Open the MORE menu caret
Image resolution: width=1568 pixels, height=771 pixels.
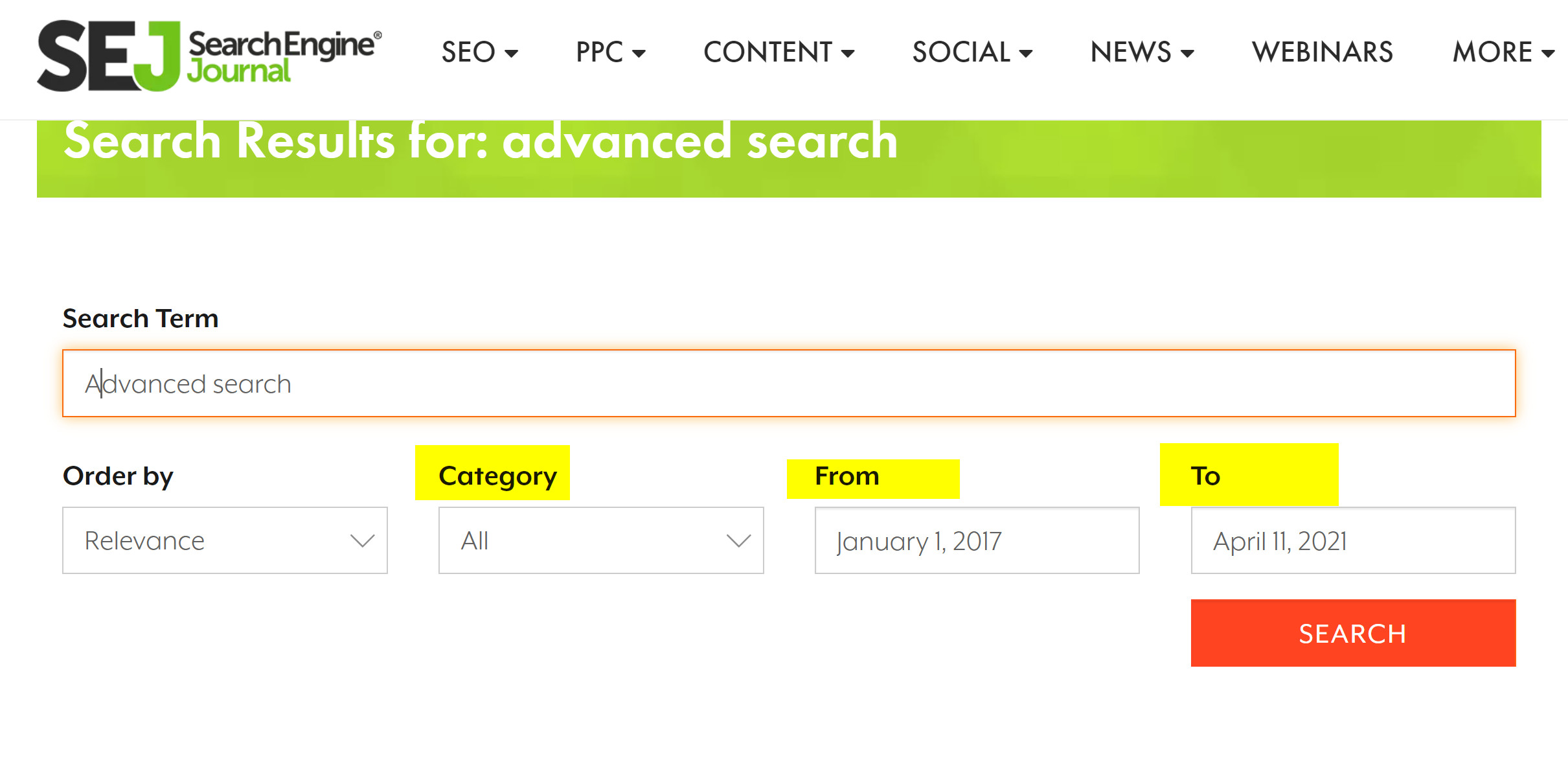(1549, 54)
